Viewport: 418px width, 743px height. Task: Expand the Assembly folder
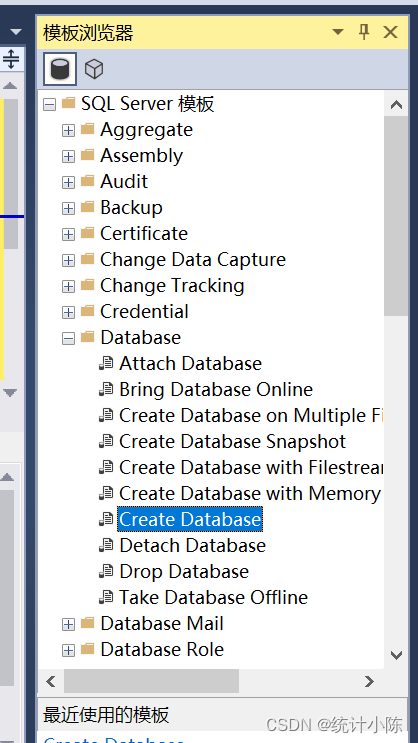click(x=69, y=156)
